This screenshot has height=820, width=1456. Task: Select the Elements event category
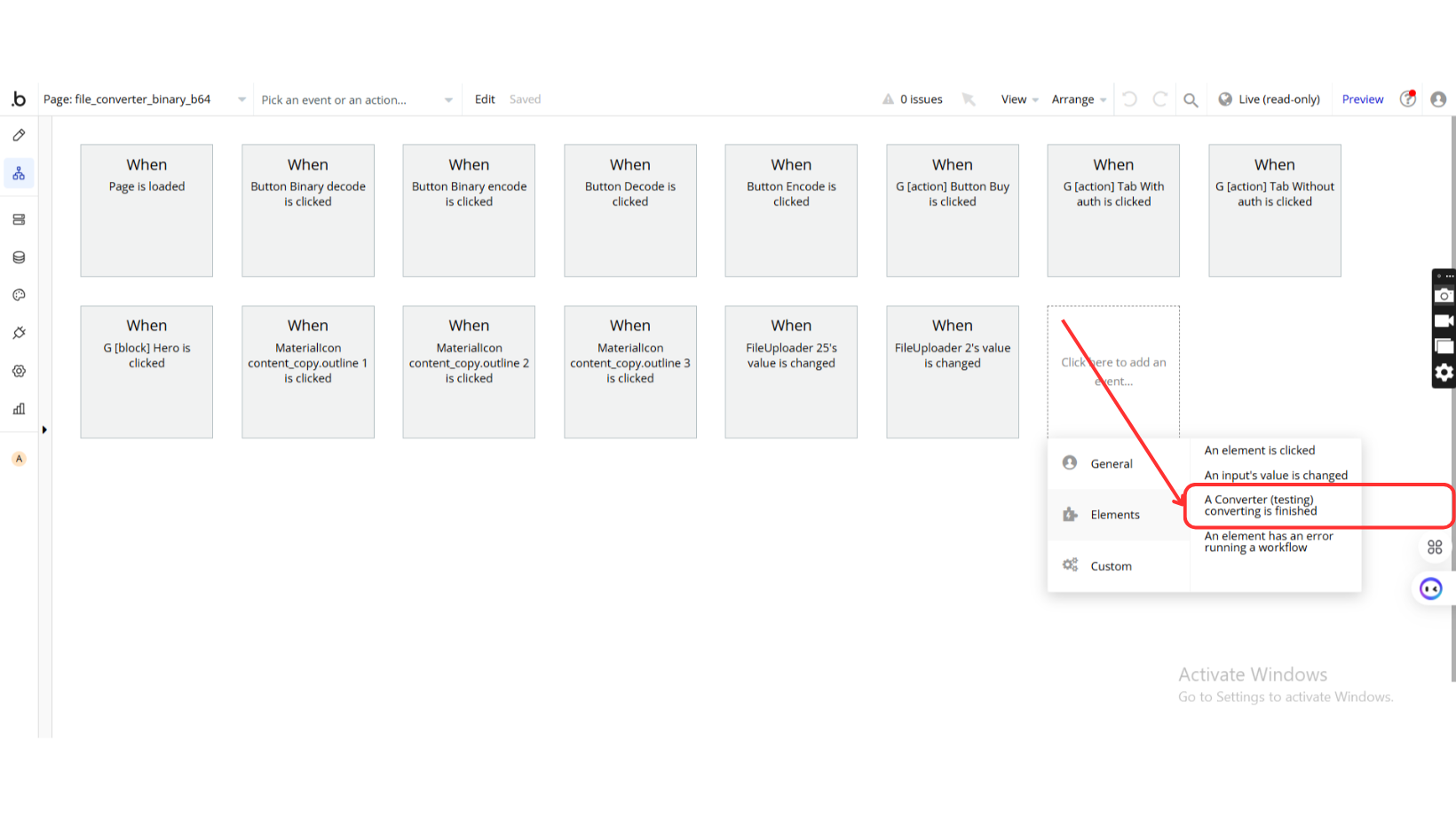click(1119, 515)
